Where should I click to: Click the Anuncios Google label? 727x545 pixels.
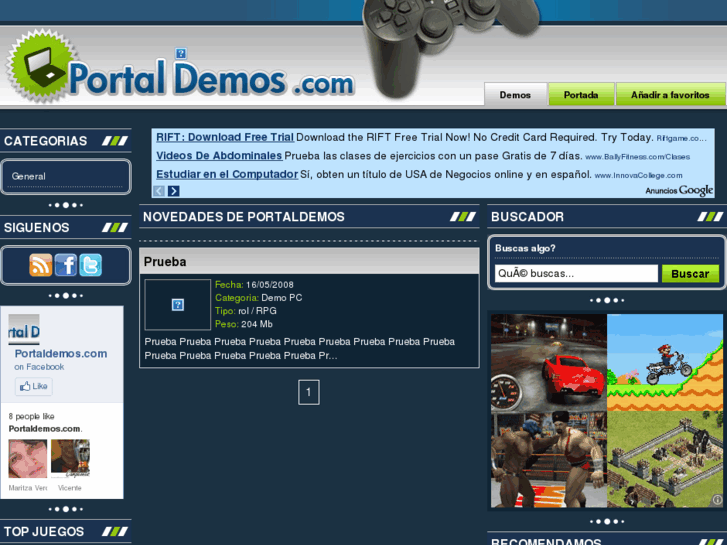[679, 190]
